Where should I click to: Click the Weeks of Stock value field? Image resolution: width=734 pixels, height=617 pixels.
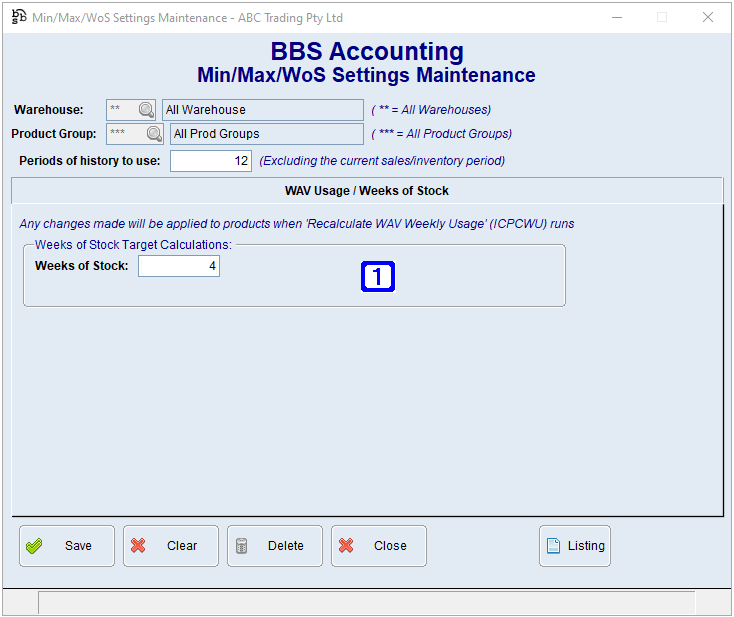coord(178,266)
